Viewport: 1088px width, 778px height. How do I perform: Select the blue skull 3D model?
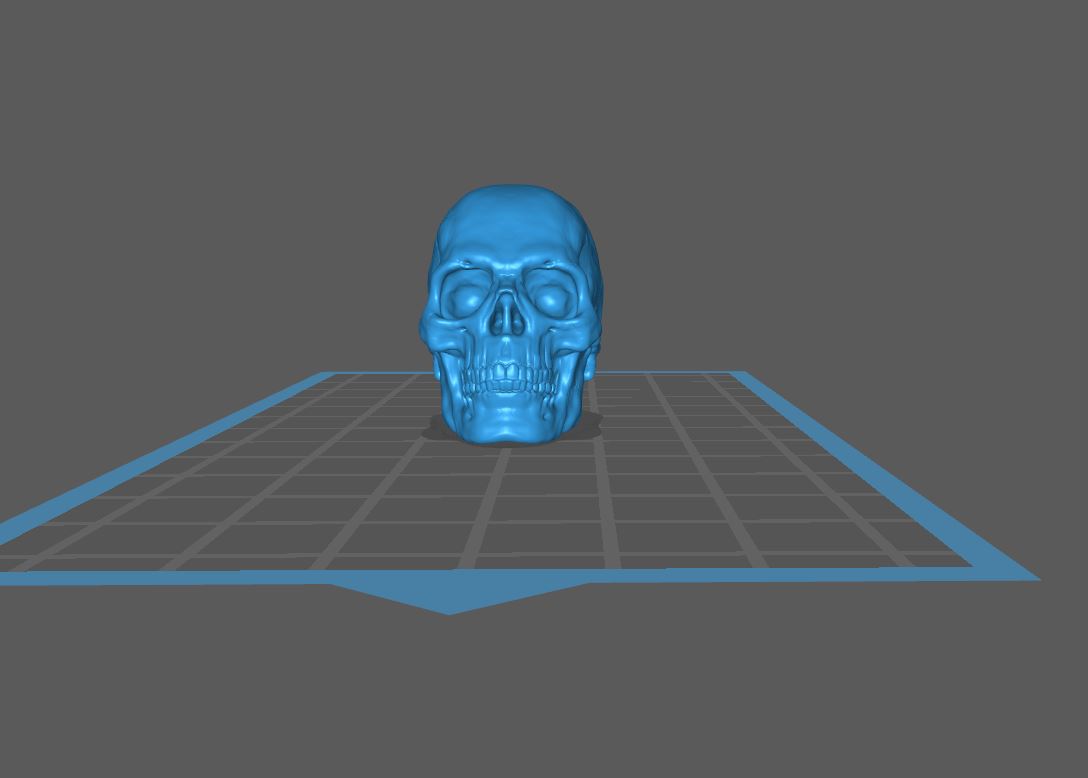pos(511,316)
